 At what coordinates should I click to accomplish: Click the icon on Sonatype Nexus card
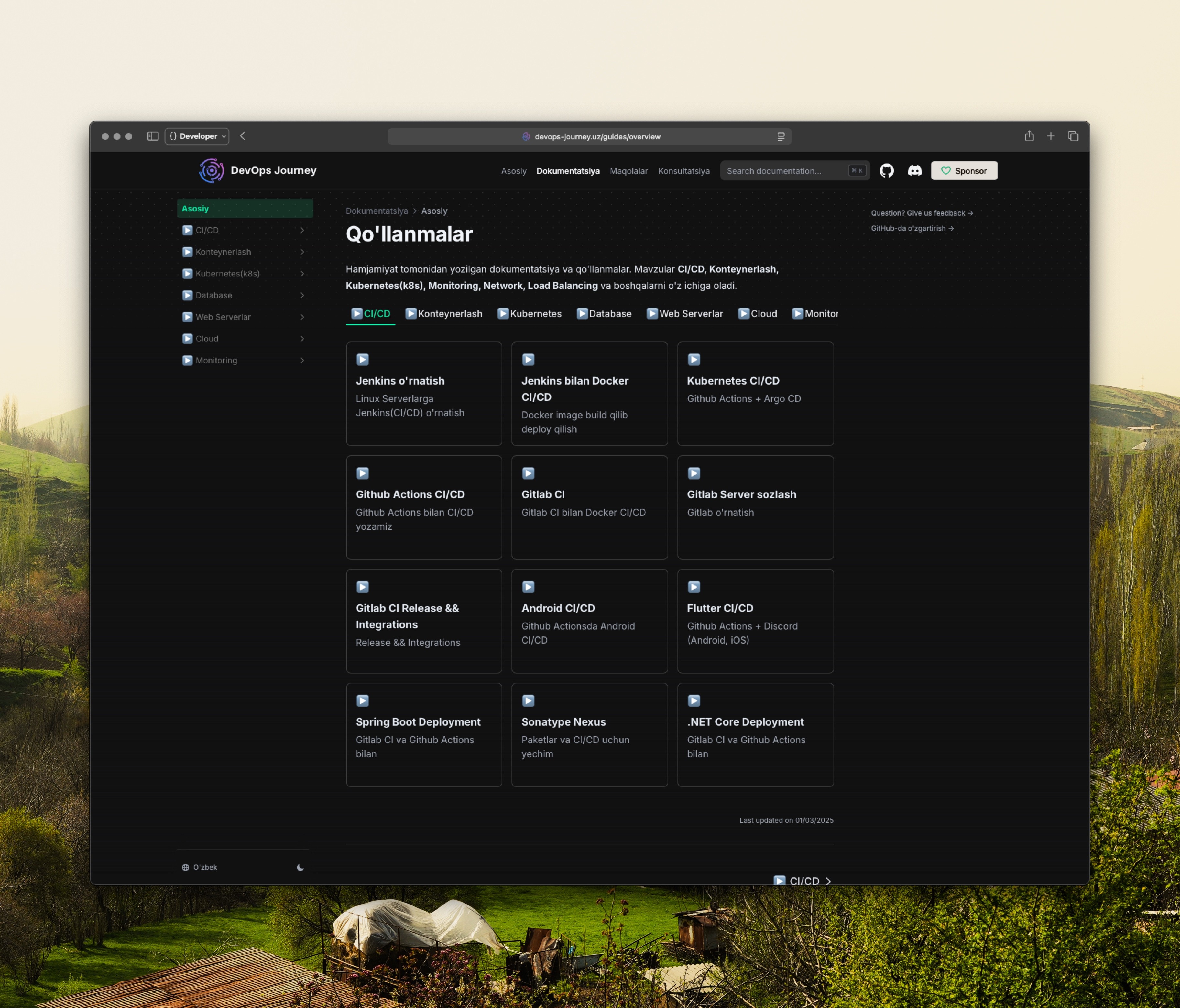pos(529,700)
